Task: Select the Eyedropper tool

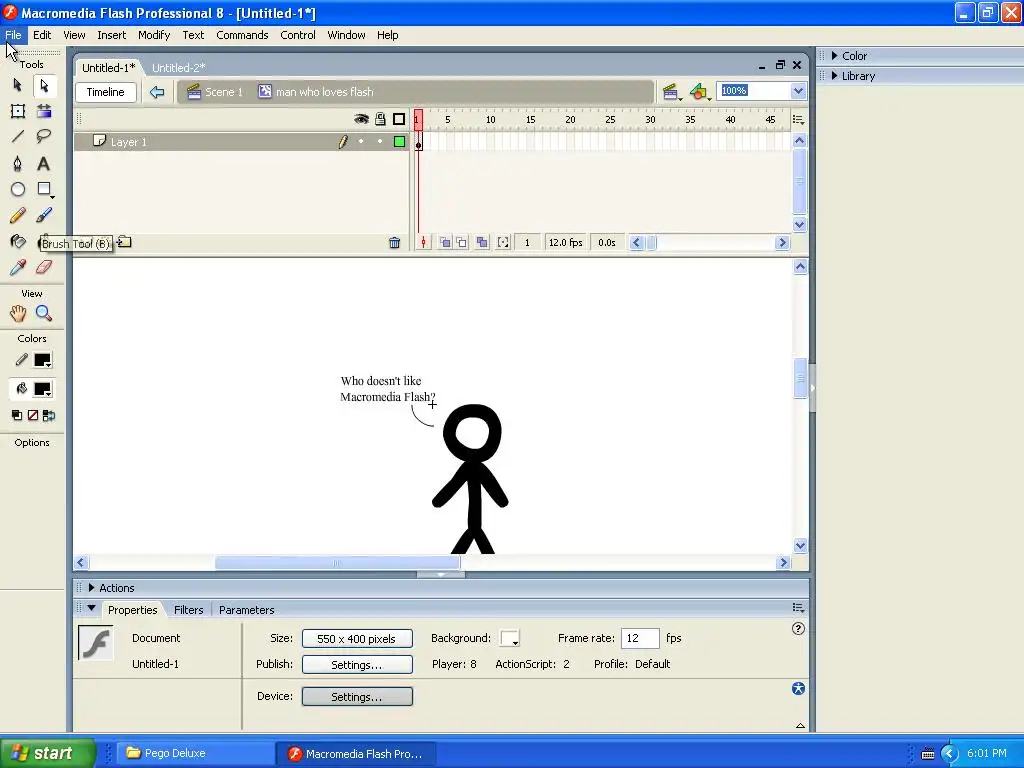Action: tap(18, 267)
